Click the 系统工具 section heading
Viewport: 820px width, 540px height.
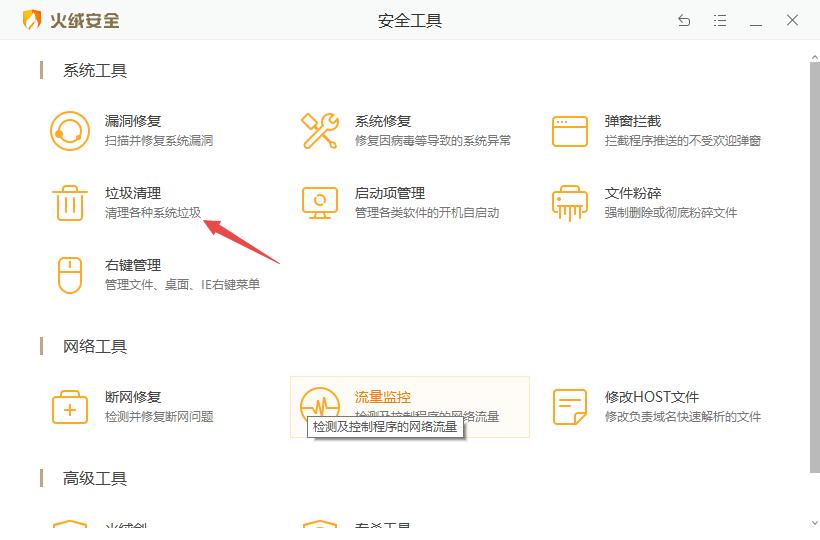tap(95, 71)
